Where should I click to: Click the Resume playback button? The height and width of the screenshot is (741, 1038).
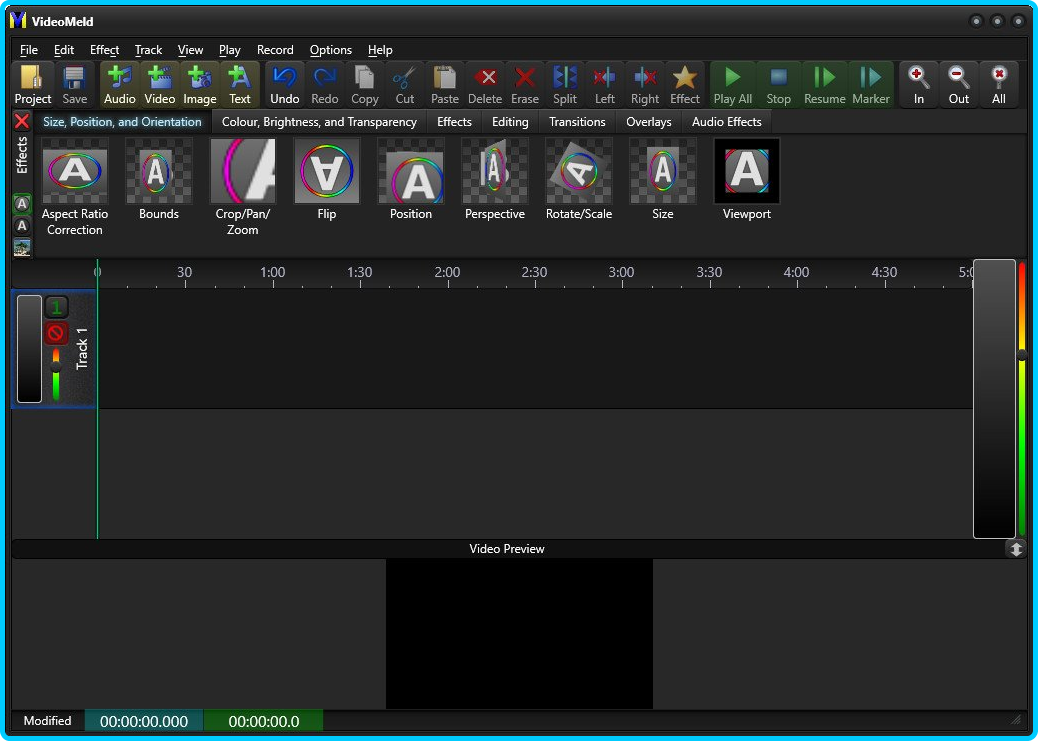point(825,85)
